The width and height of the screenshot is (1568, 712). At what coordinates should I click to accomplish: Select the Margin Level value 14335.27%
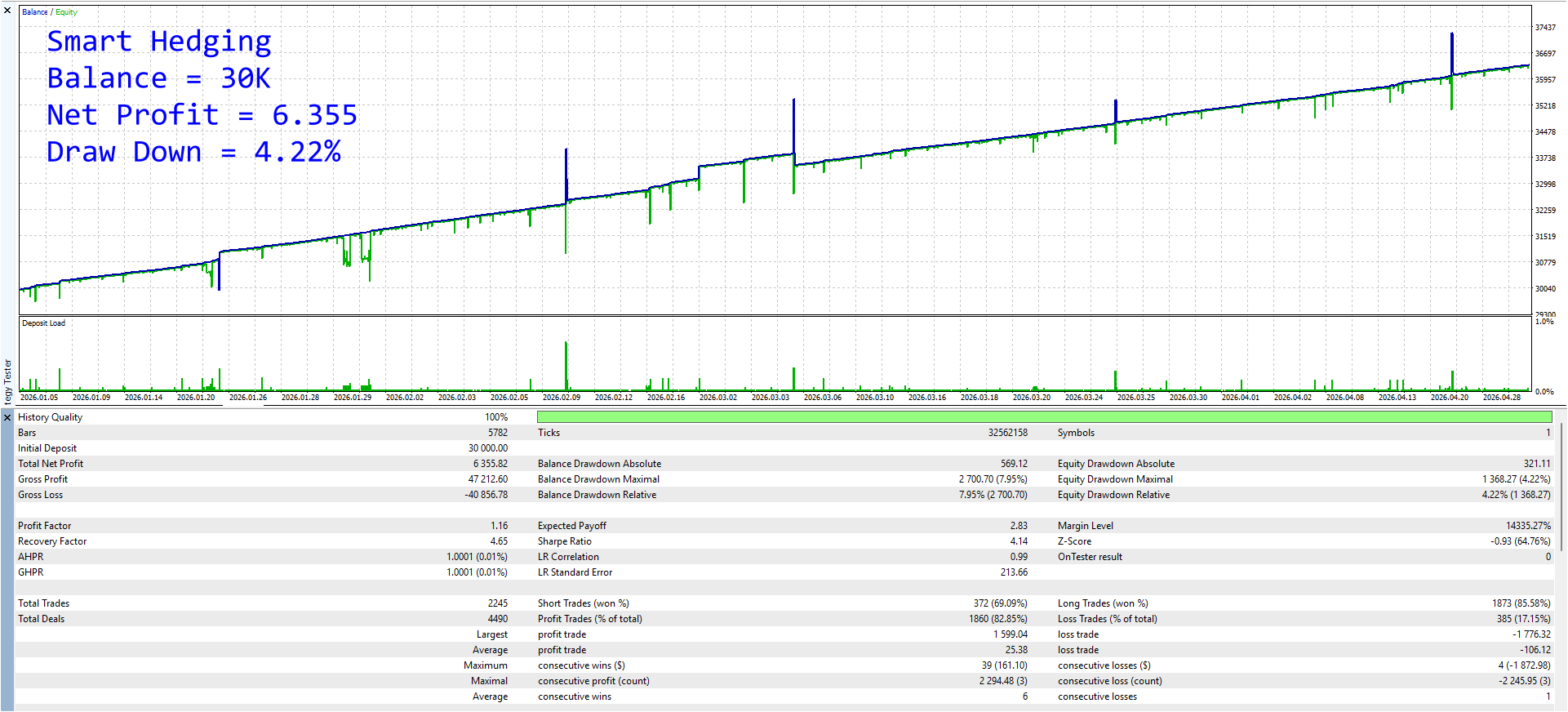point(1528,526)
